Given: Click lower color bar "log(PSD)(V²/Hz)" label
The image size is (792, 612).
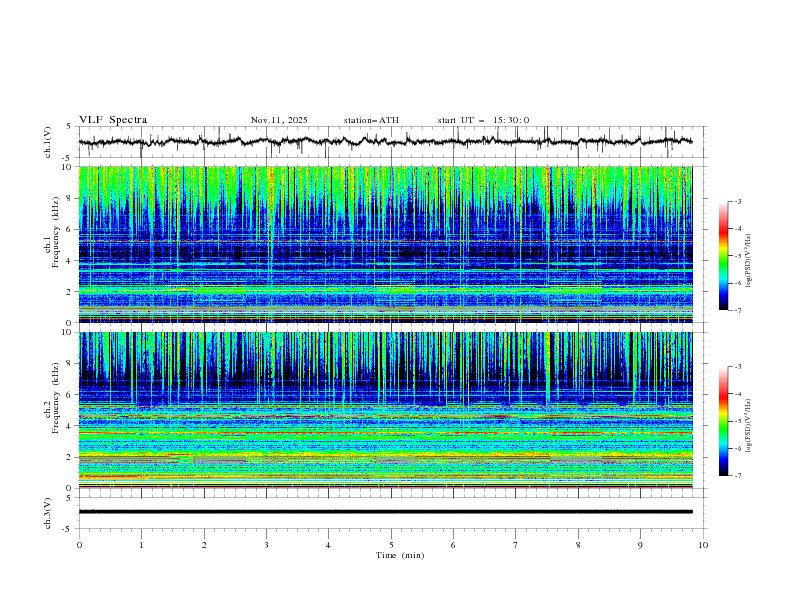Looking at the screenshot, I should click(x=749, y=426).
